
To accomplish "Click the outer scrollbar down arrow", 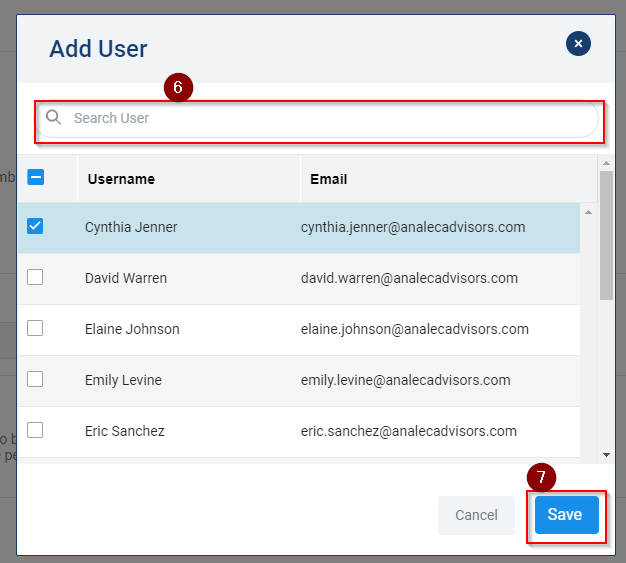I will tap(606, 455).
